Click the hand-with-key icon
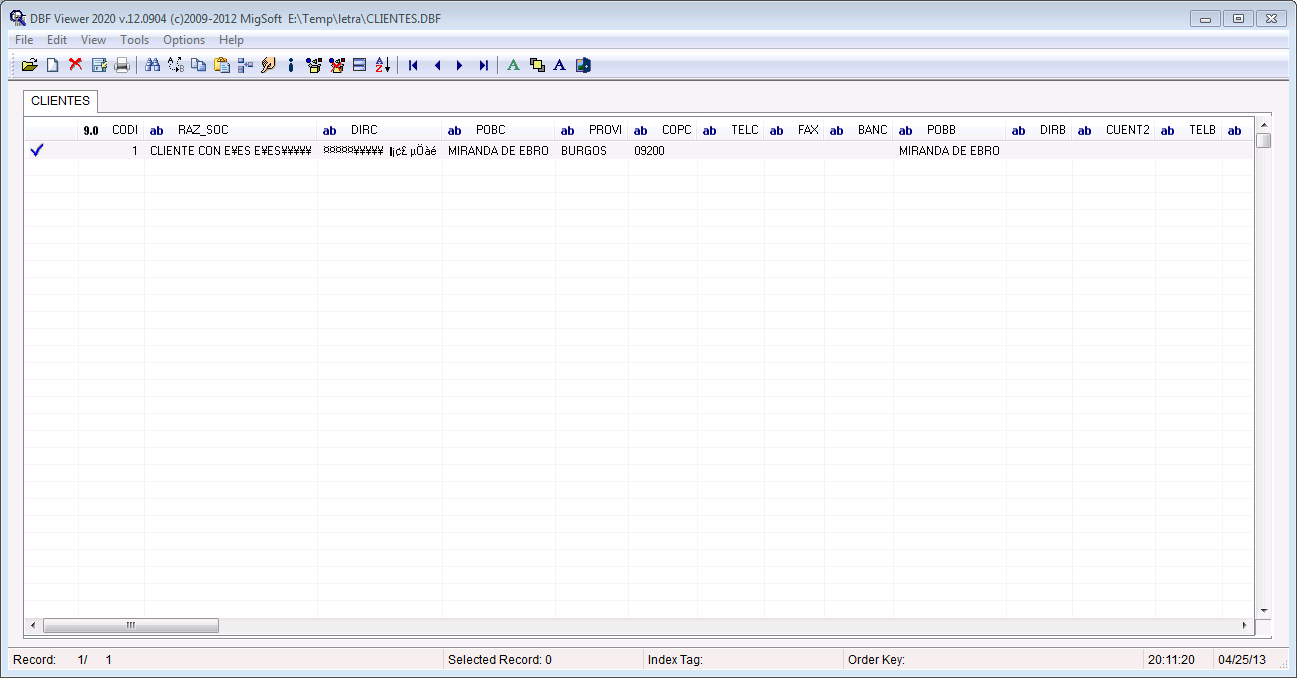The image size is (1297, 678). (x=268, y=65)
